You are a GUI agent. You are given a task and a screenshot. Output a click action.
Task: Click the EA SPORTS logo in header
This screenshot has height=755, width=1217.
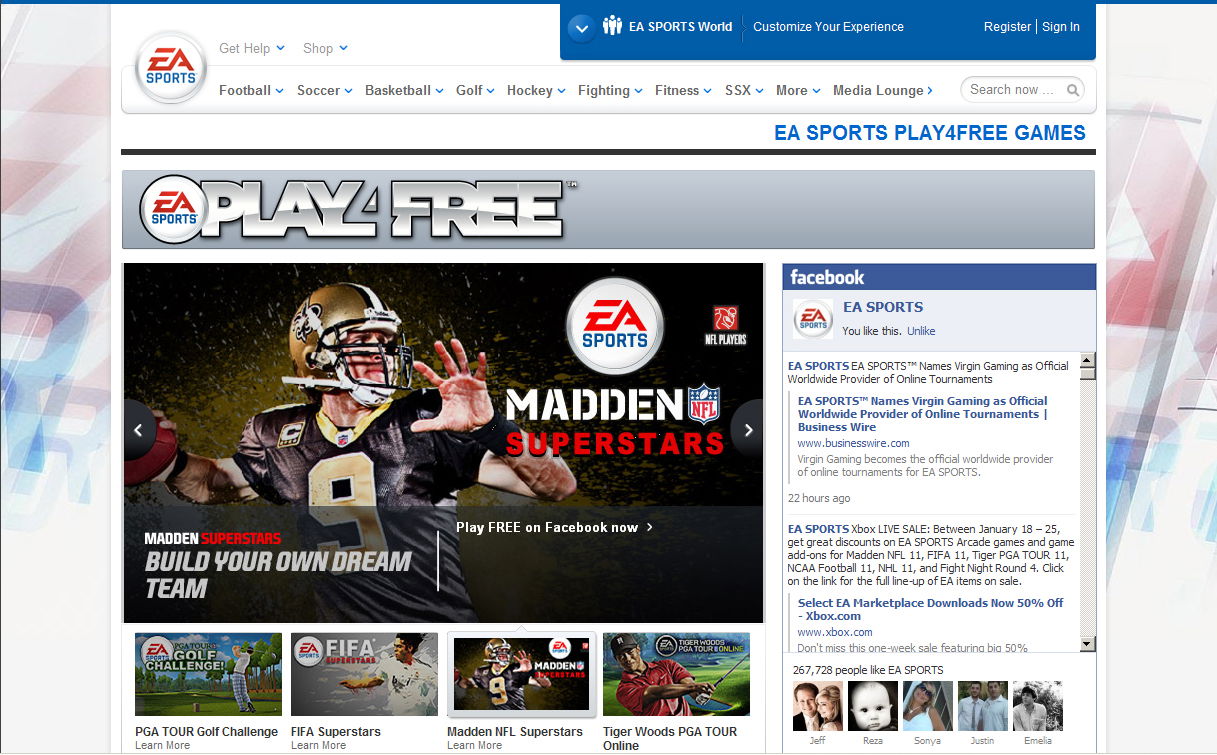[x=171, y=68]
